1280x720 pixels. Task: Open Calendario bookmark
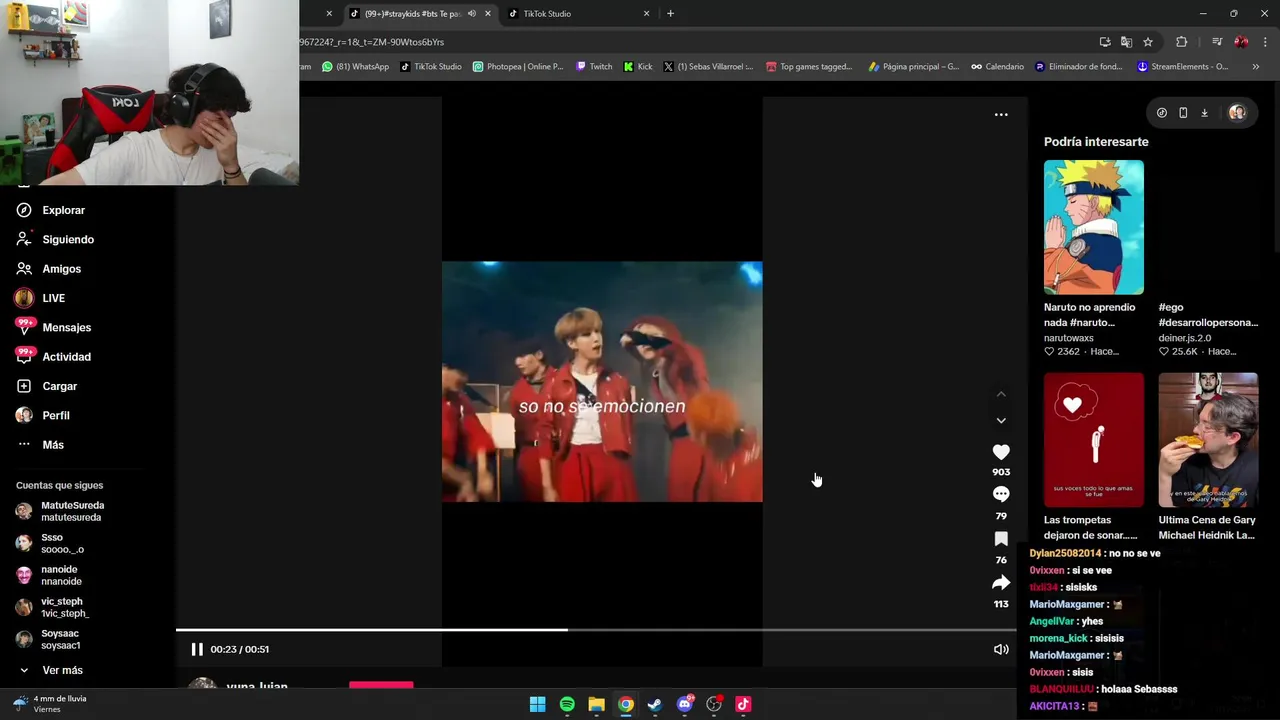click(996, 67)
